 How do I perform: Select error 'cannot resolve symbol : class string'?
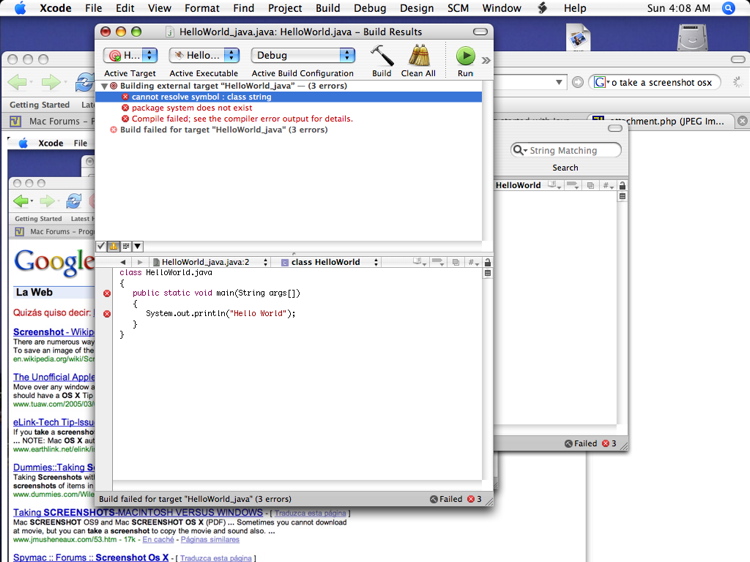(x=288, y=97)
